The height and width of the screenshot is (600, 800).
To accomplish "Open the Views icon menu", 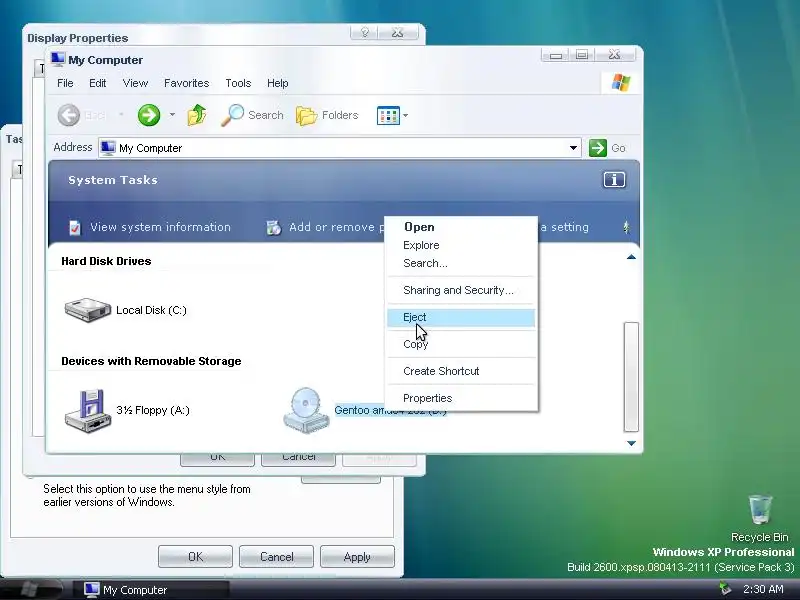I will 388,115.
